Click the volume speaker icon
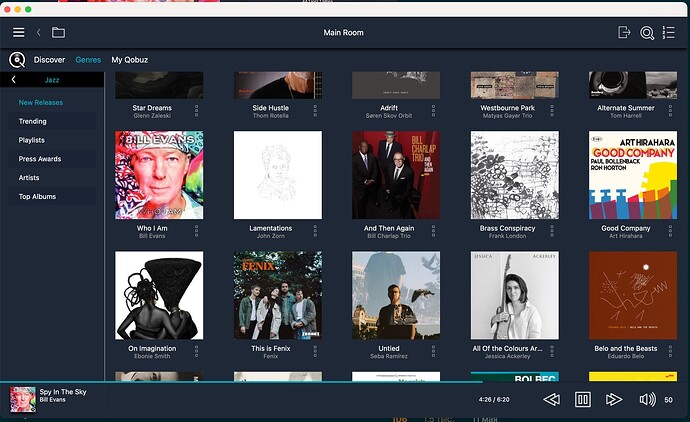Viewport: 690px width, 422px height. [x=647, y=400]
